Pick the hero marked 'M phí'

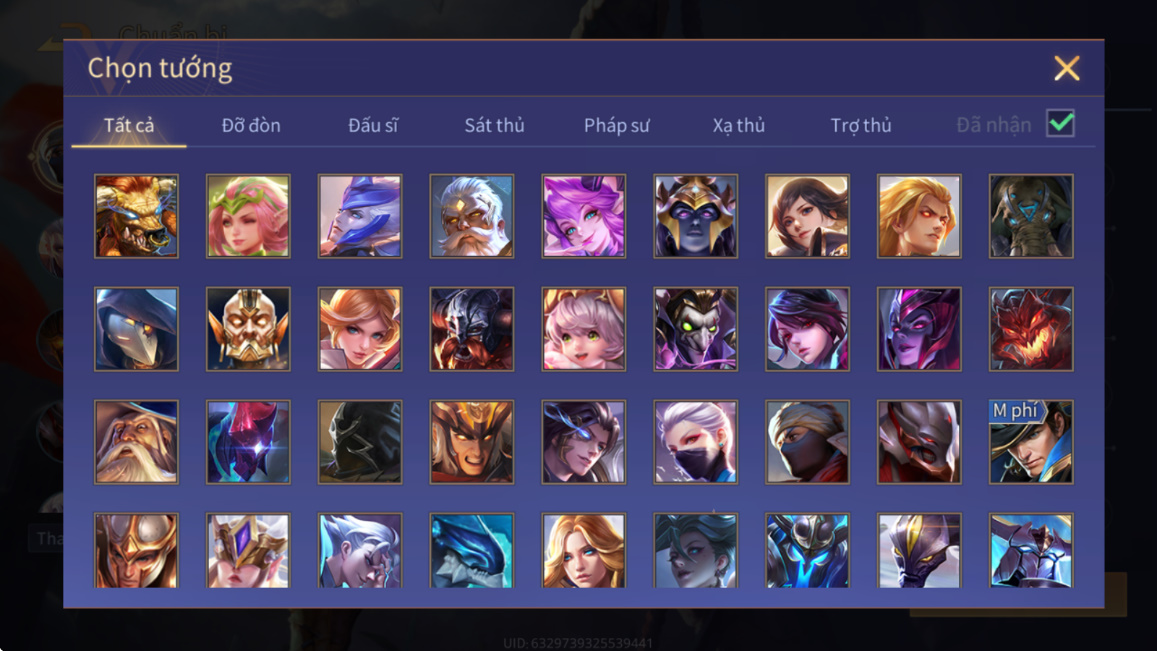coord(1031,442)
